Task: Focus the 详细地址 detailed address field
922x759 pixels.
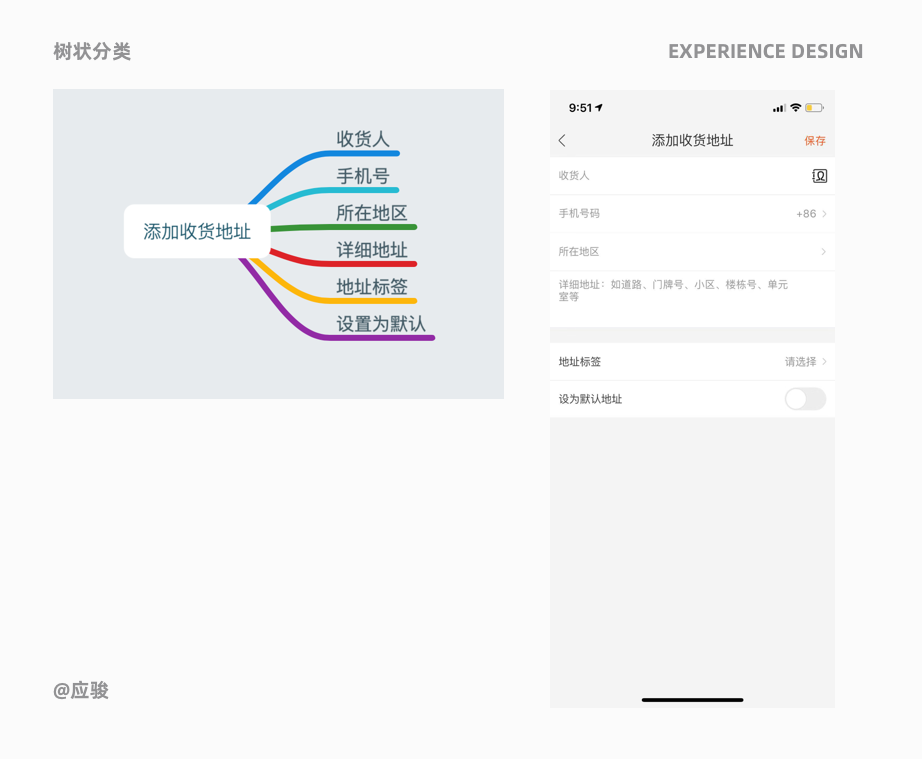Action: (x=692, y=299)
